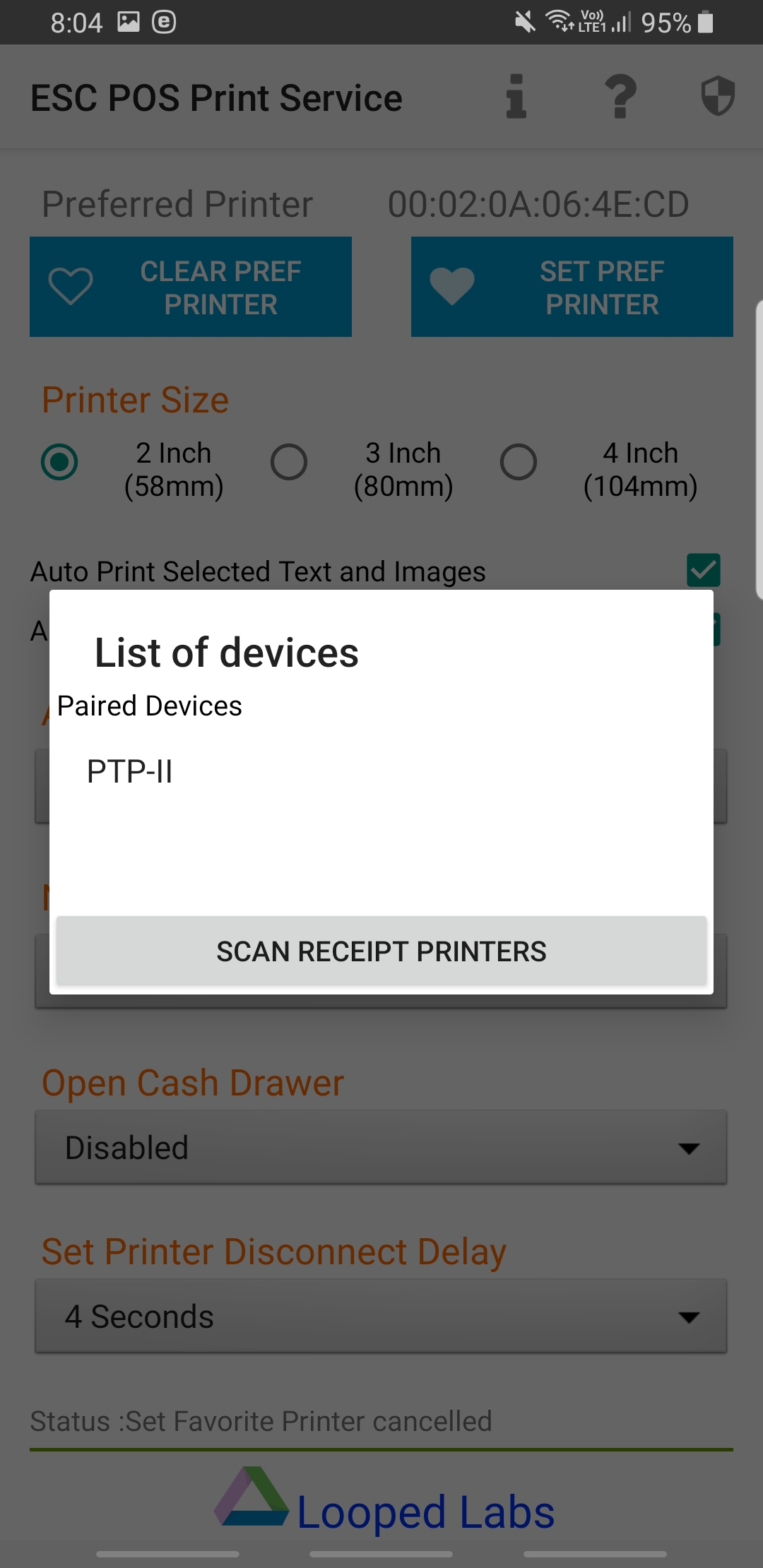Select the 2 Inch (58mm) radio button
The height and width of the screenshot is (1568, 763).
click(x=59, y=462)
